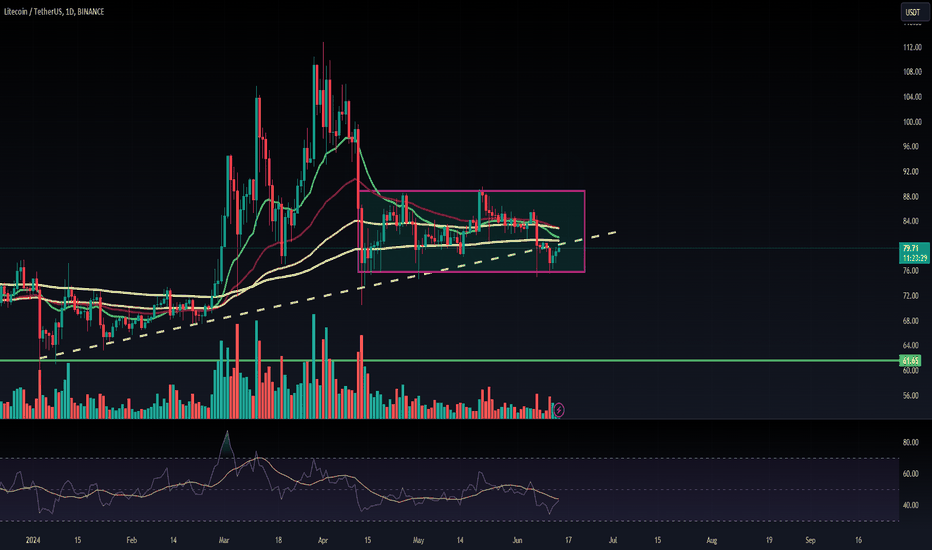Click the 68.00 price axis label
This screenshot has width=932, height=550.
(910, 320)
